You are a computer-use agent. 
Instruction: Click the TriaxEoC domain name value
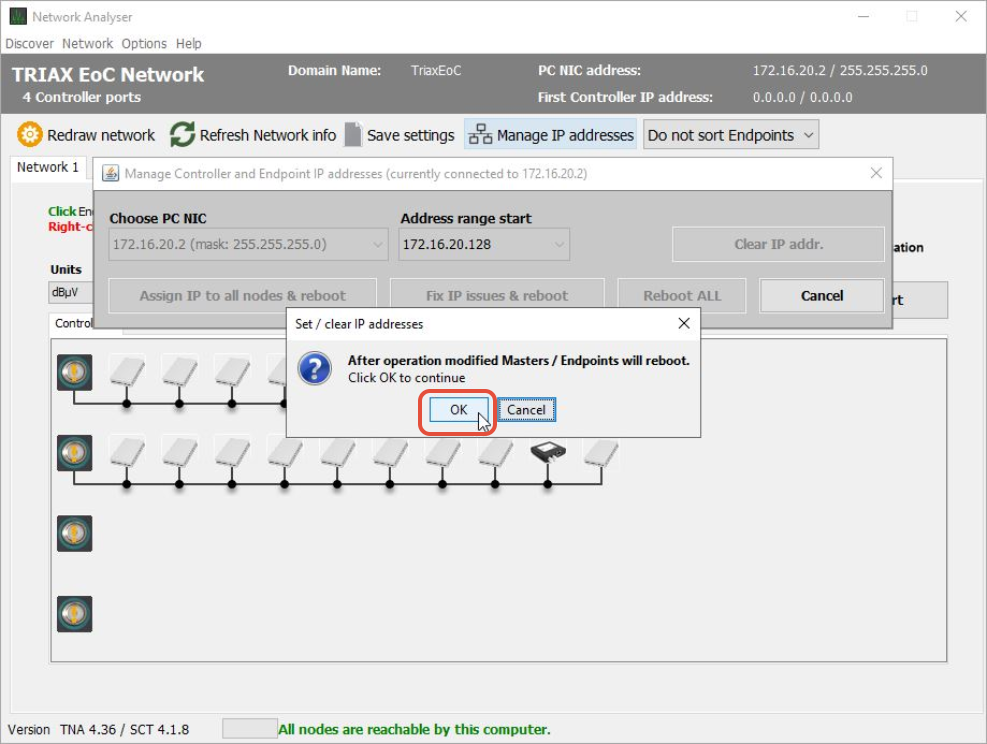click(436, 70)
